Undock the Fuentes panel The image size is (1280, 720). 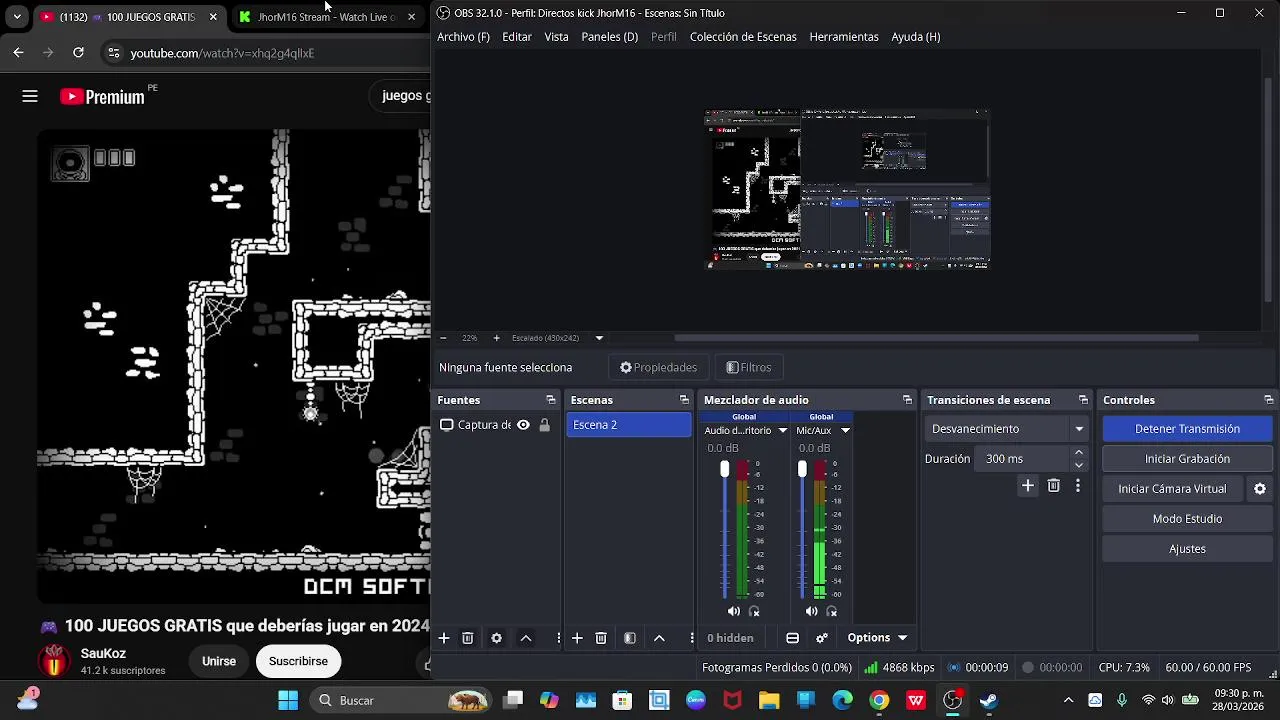550,400
